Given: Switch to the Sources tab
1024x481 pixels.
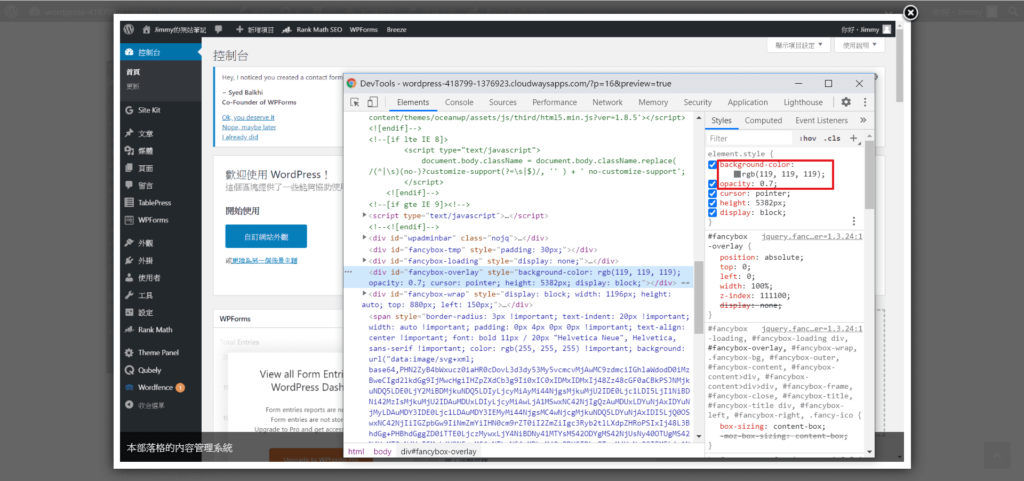Looking at the screenshot, I should pyautogui.click(x=503, y=102).
